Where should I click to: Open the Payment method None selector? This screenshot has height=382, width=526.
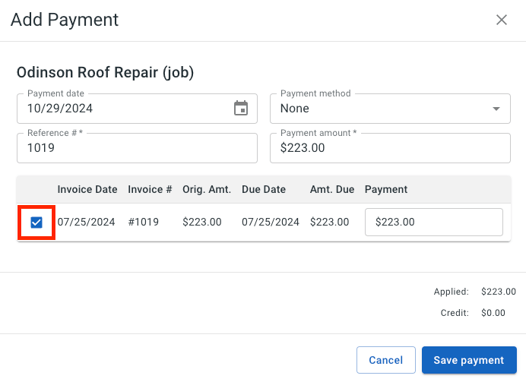tap(390, 109)
